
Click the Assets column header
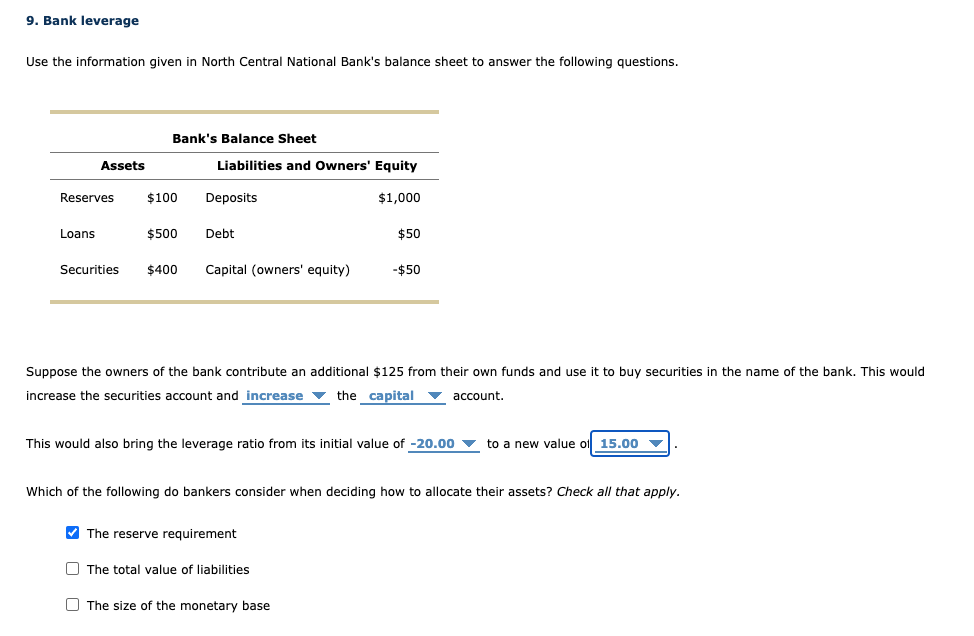coord(122,165)
